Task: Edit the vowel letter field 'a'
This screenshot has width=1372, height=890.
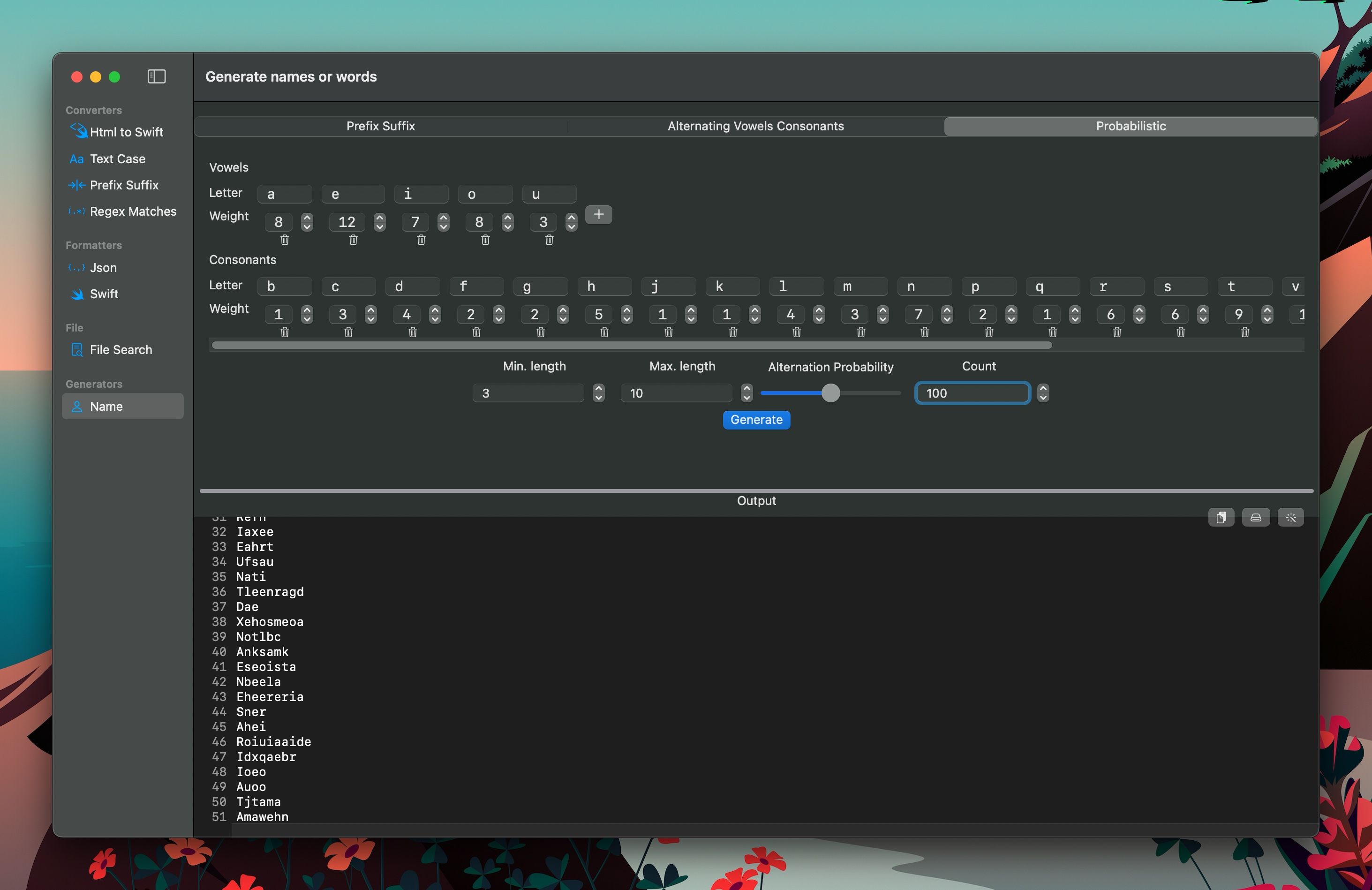Action: (285, 194)
